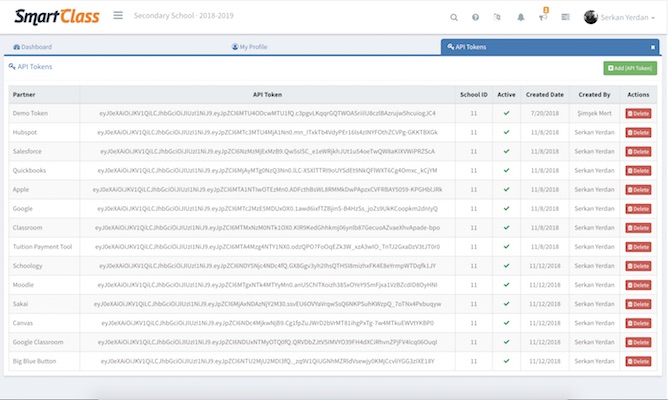Viewport: 668px width, 400px height.
Task: Delete the Canvas token
Action: tap(638, 323)
